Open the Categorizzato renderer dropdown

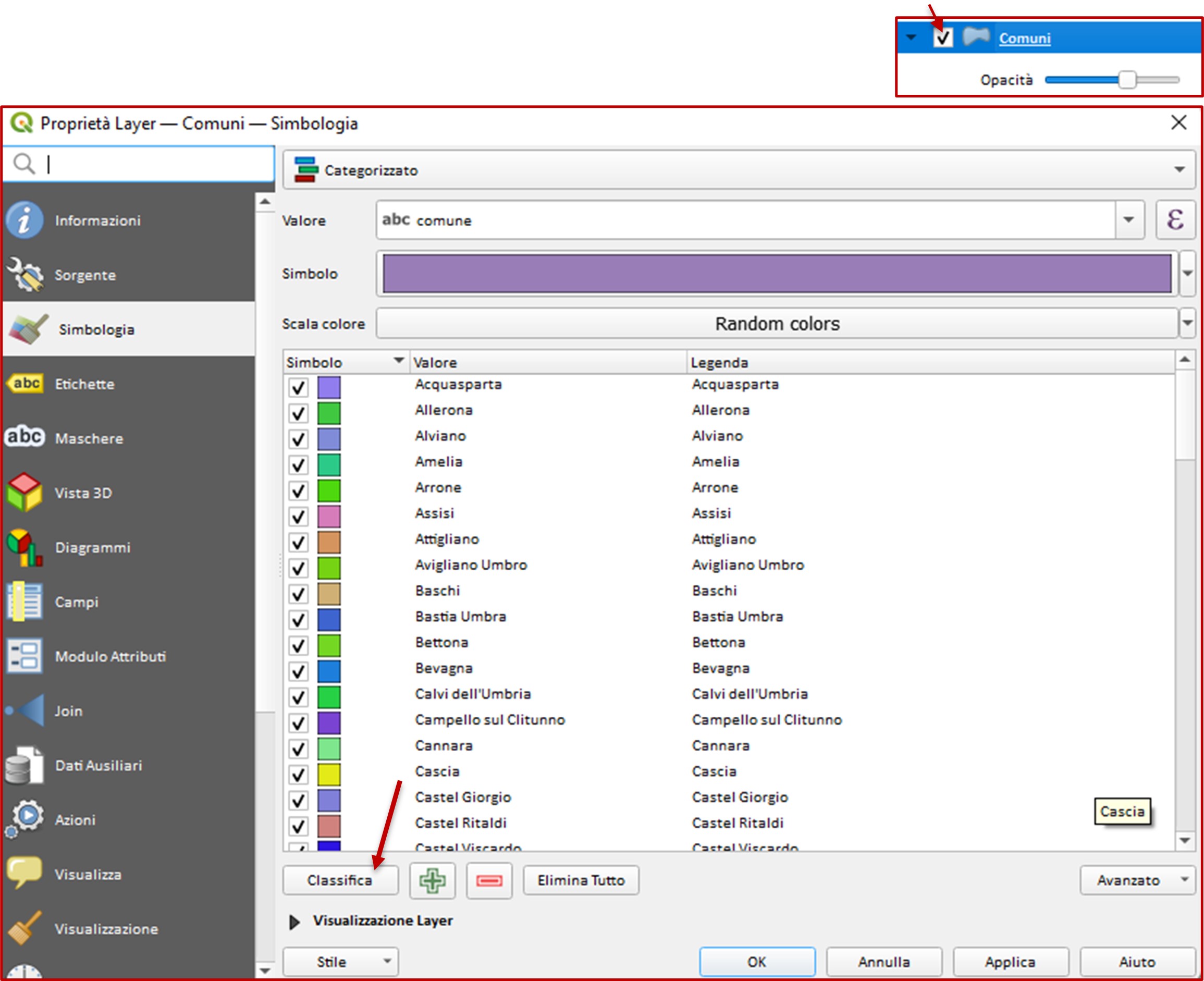point(739,170)
